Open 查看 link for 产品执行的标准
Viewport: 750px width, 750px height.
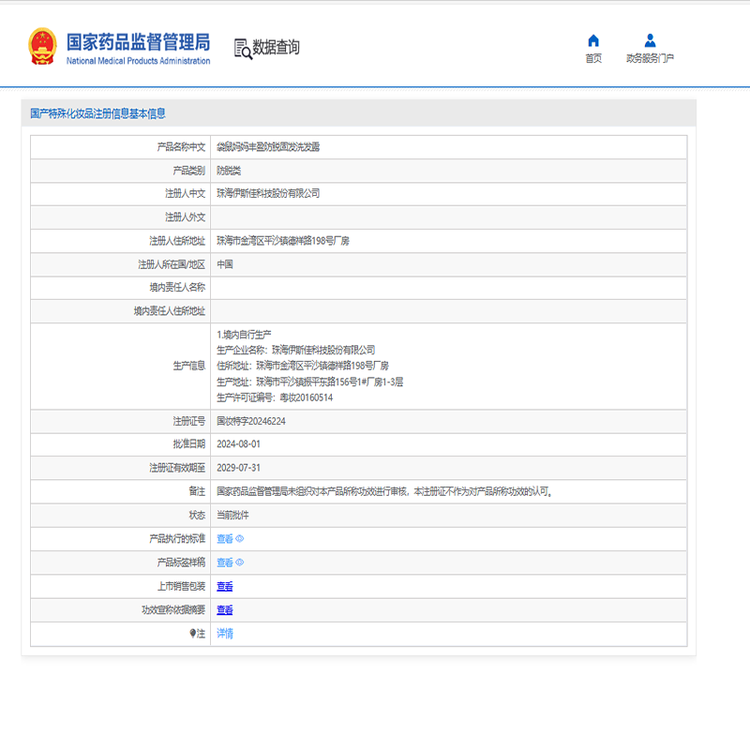[x=225, y=539]
